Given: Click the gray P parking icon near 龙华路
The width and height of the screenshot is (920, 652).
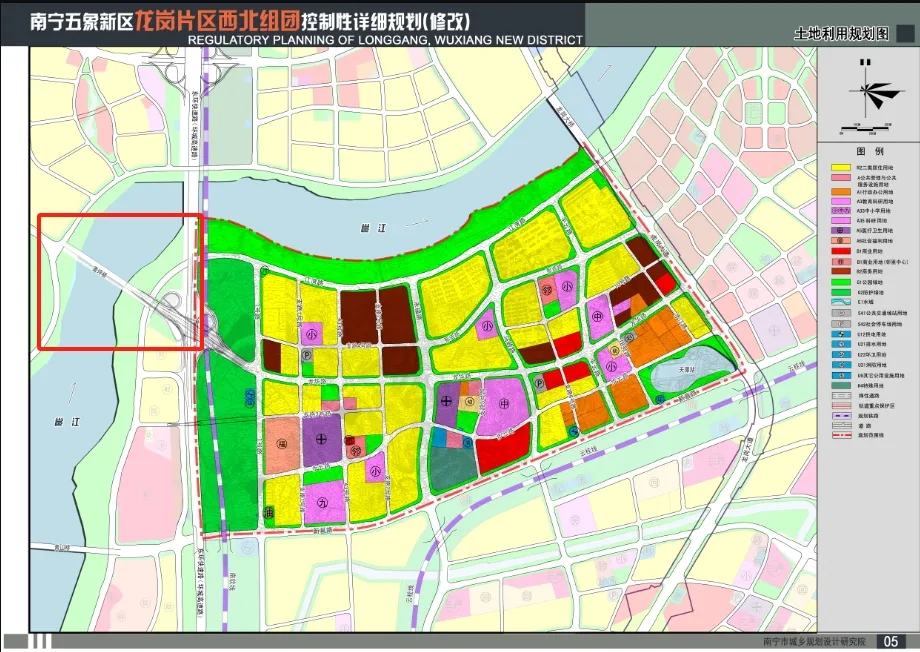Looking at the screenshot, I should (x=306, y=355).
